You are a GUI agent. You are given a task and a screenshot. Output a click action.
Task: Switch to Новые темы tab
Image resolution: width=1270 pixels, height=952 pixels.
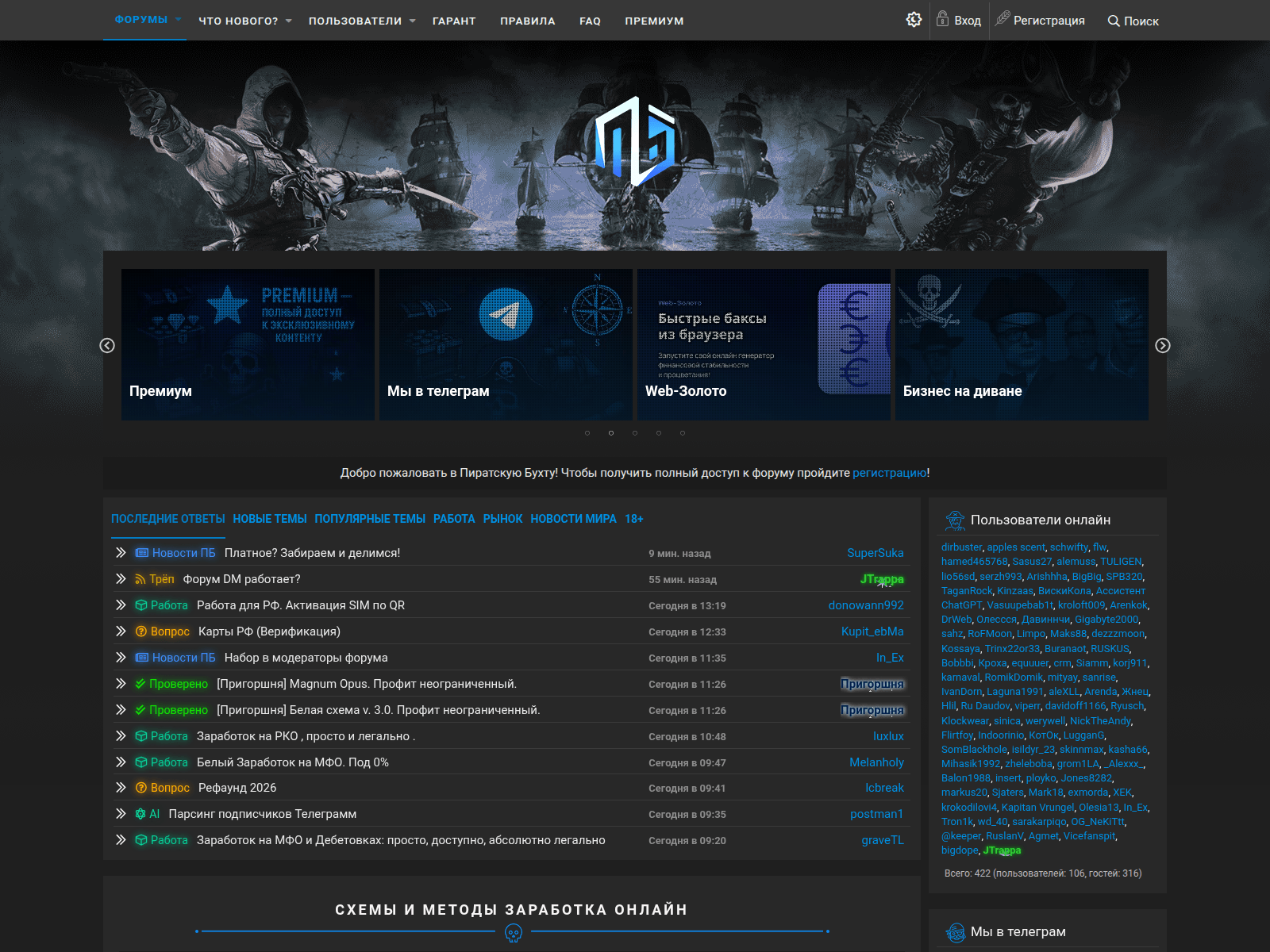point(270,519)
